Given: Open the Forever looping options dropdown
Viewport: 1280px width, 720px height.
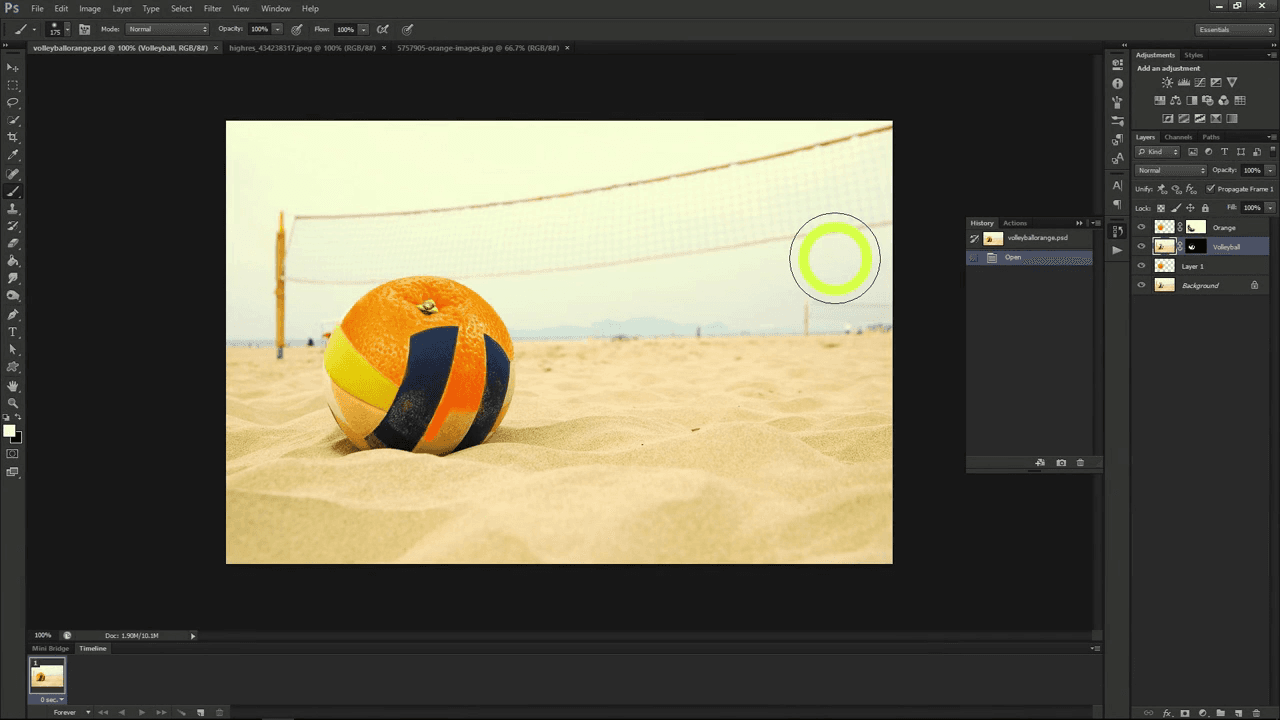Looking at the screenshot, I should click(71, 712).
